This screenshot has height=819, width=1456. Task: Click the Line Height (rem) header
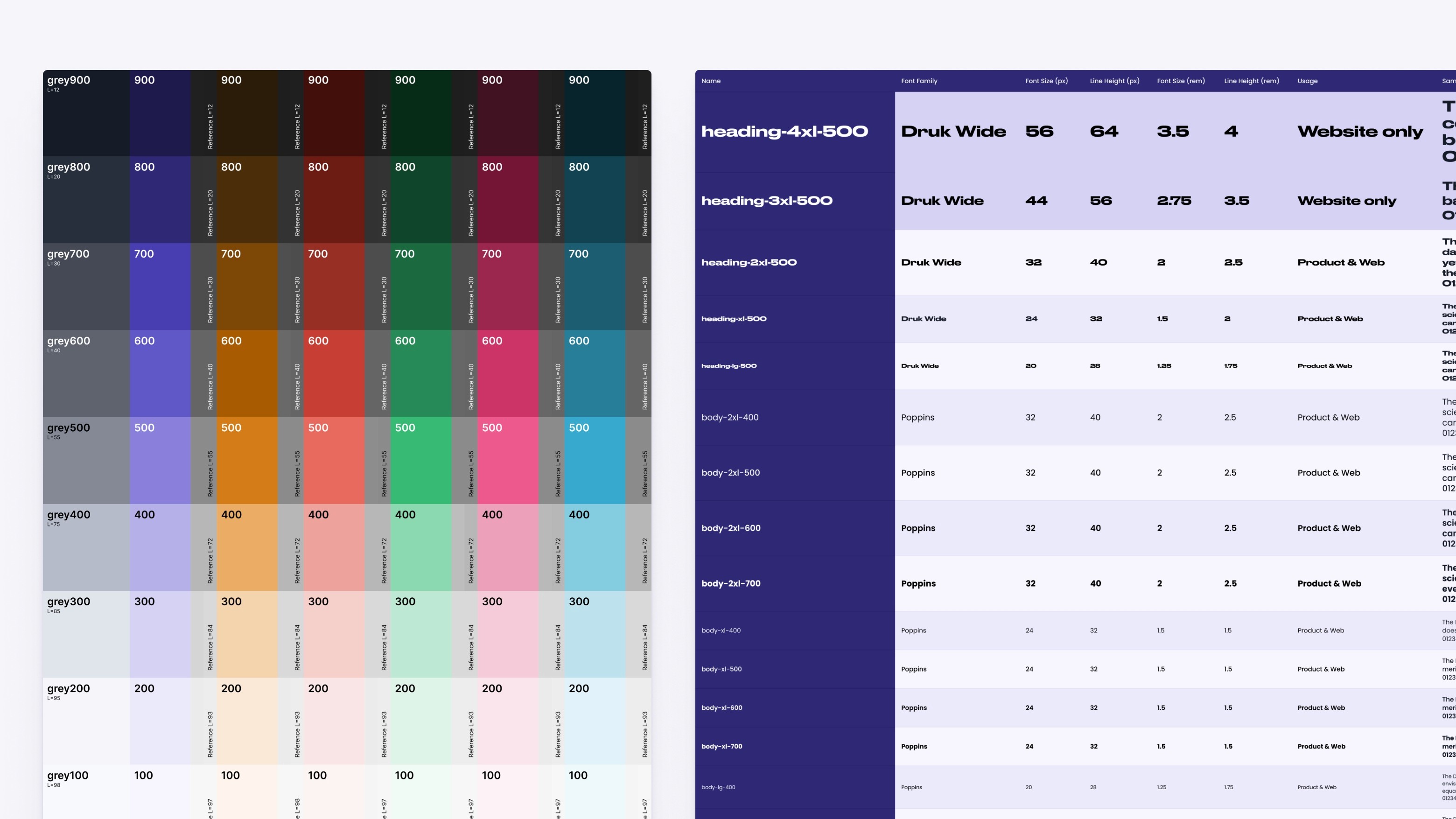pos(1252,81)
